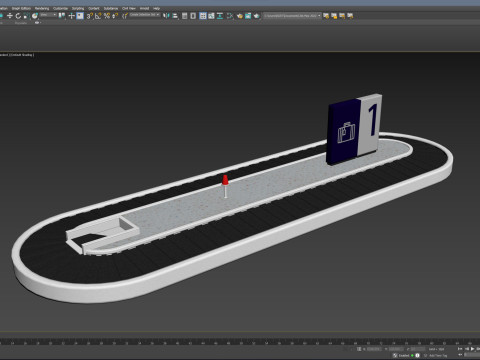Open the Help menu
The image size is (480, 360).
coord(156,8)
